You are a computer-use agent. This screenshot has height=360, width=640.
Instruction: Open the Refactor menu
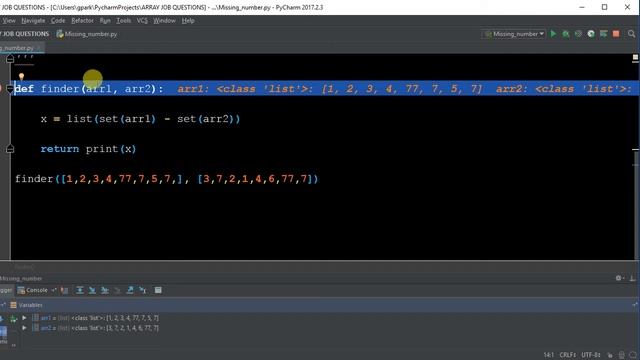click(x=82, y=20)
